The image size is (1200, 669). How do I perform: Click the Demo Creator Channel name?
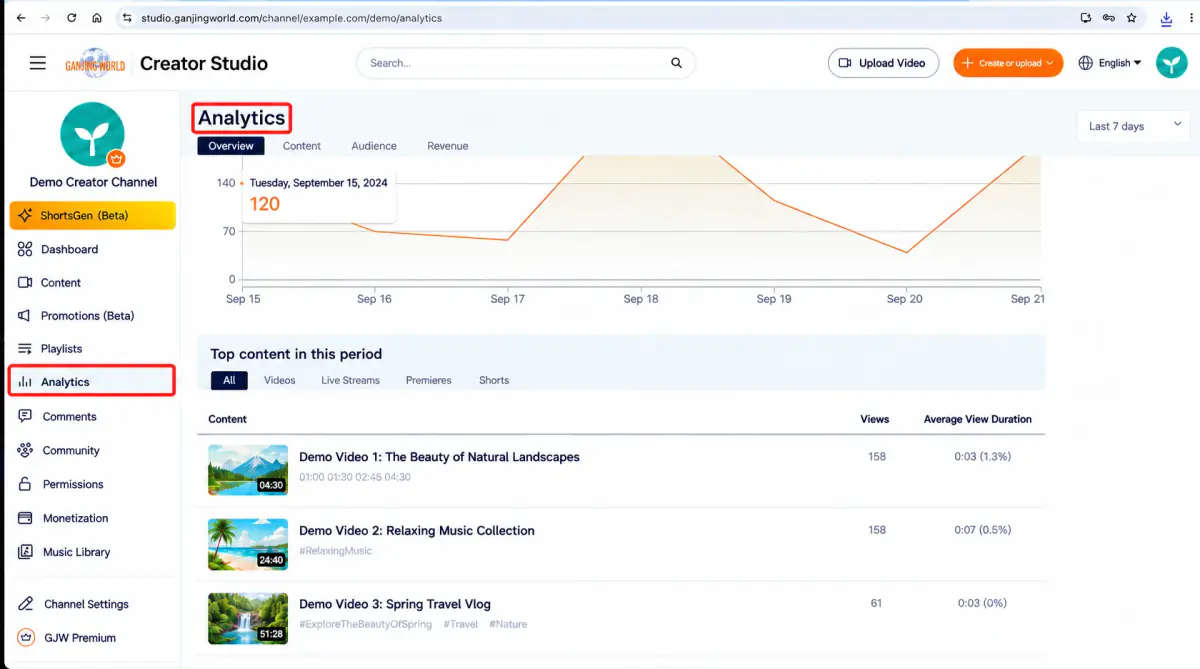[93, 182]
